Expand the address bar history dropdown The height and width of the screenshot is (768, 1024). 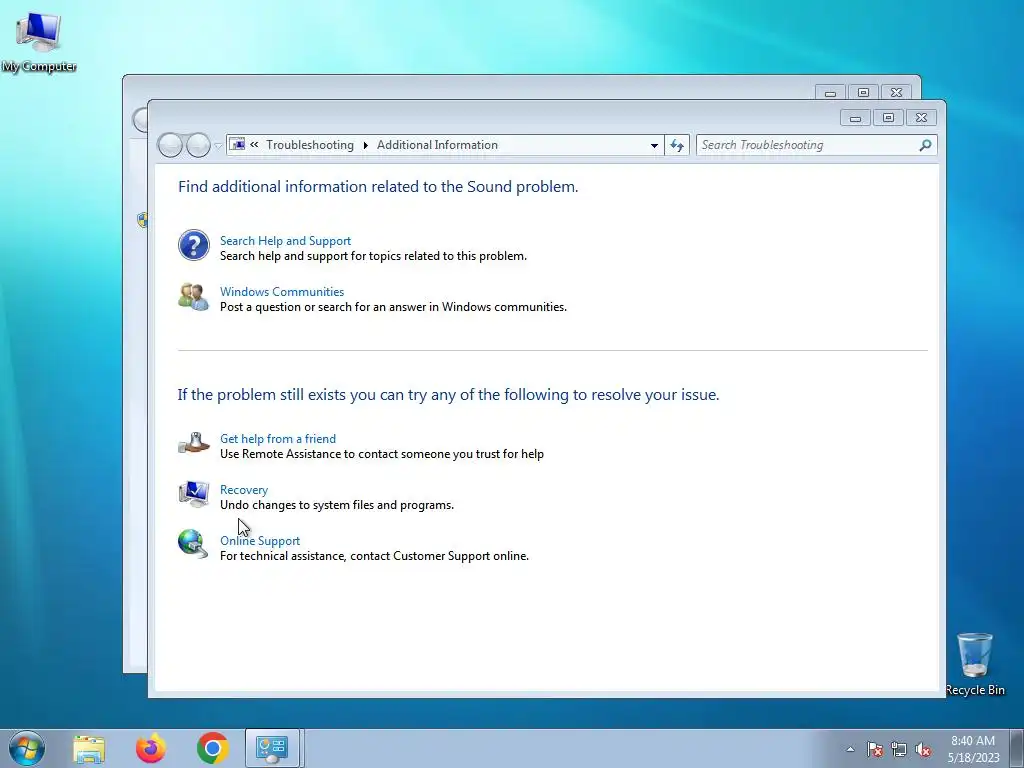[x=654, y=146]
